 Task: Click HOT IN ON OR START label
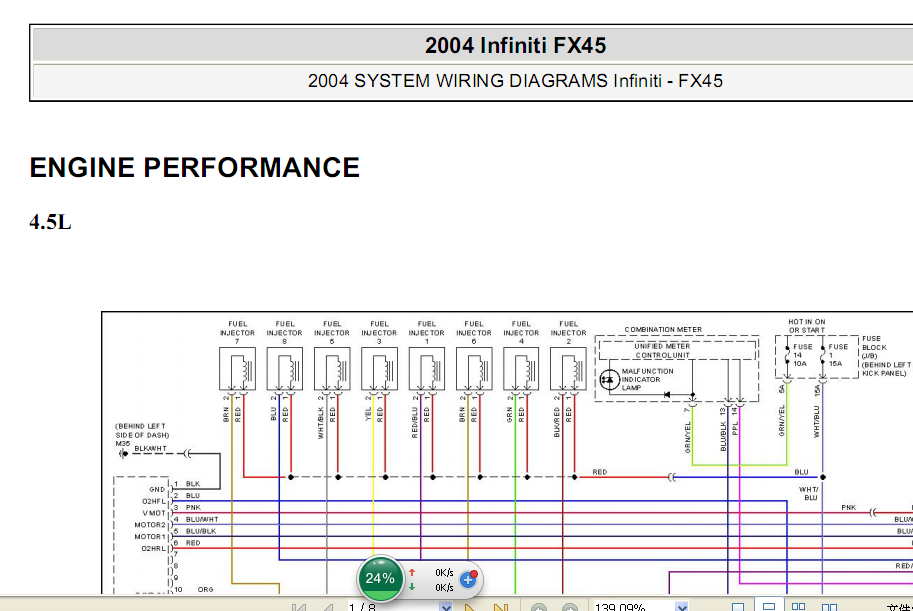tap(806, 326)
